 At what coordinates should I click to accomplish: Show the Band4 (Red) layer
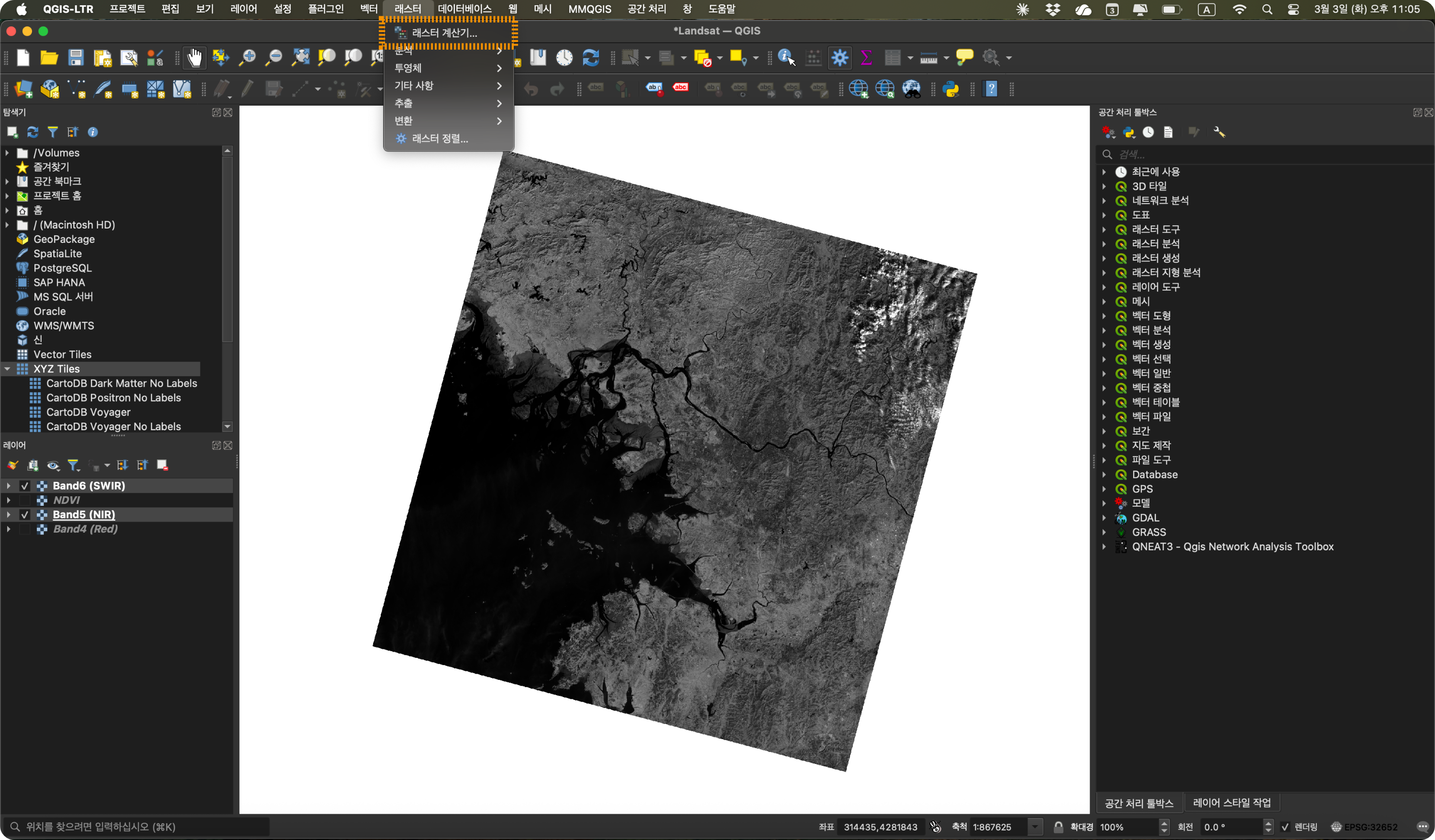(x=24, y=529)
